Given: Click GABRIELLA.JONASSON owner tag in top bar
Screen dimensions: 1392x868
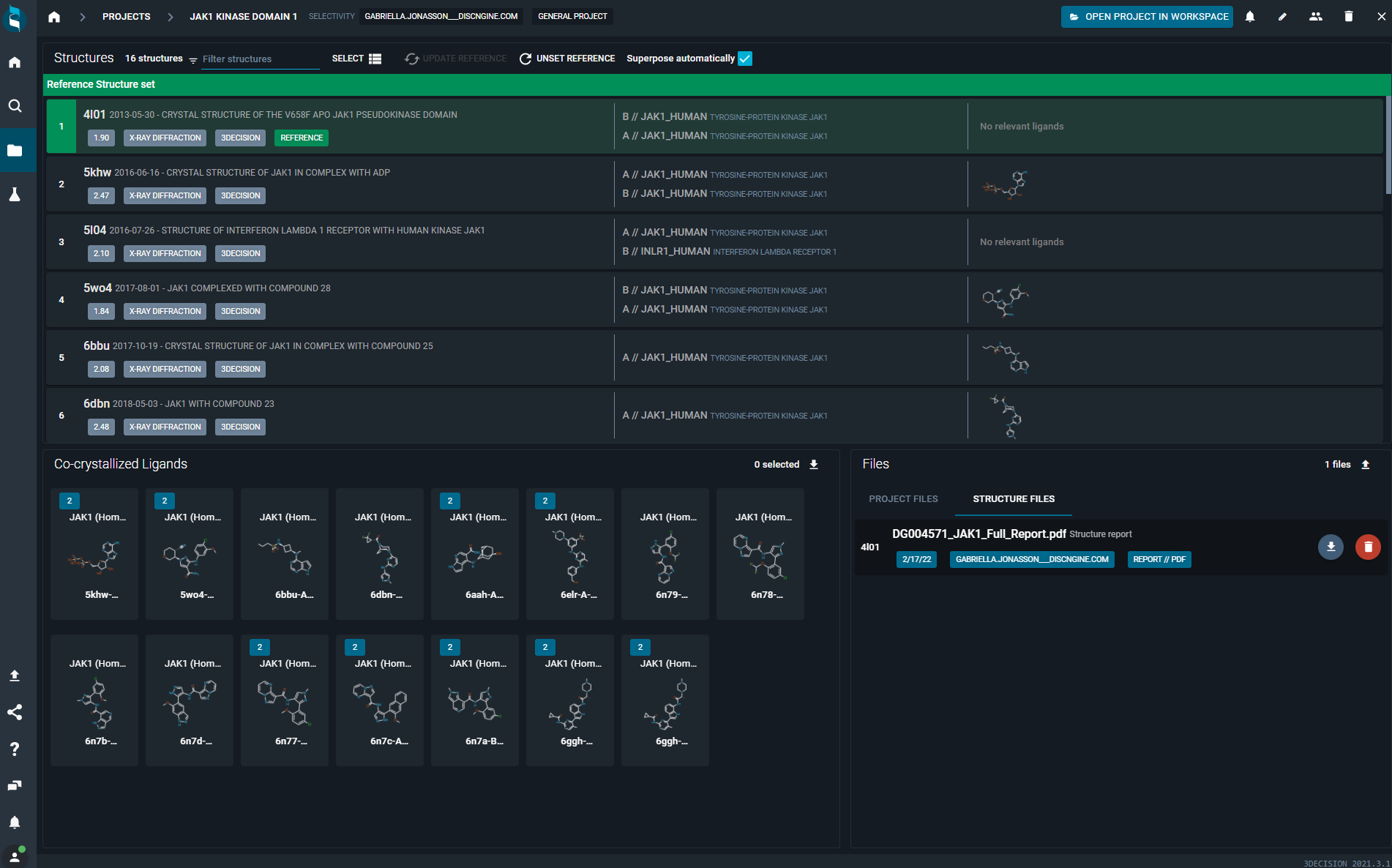Looking at the screenshot, I should click(441, 16).
